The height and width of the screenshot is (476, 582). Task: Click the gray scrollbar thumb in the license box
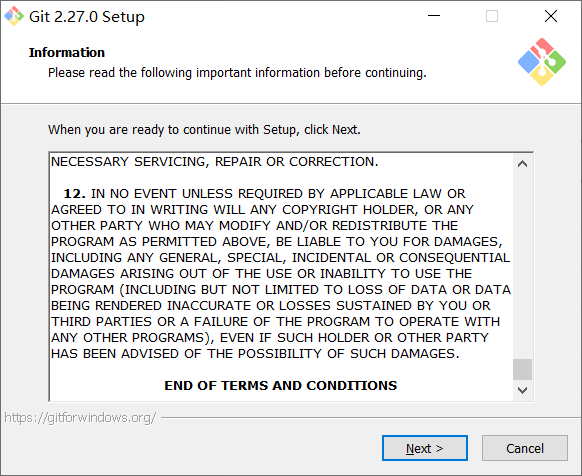(x=522, y=369)
